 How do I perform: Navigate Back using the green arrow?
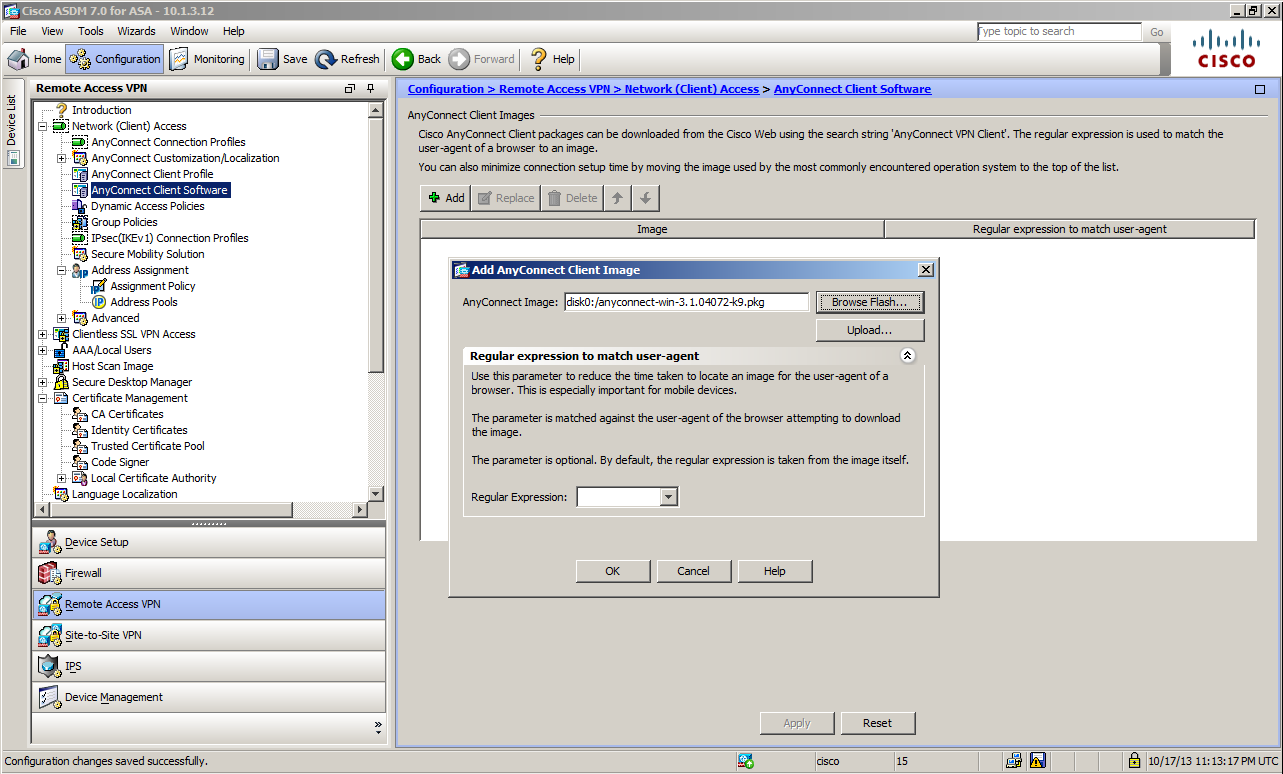pos(417,59)
